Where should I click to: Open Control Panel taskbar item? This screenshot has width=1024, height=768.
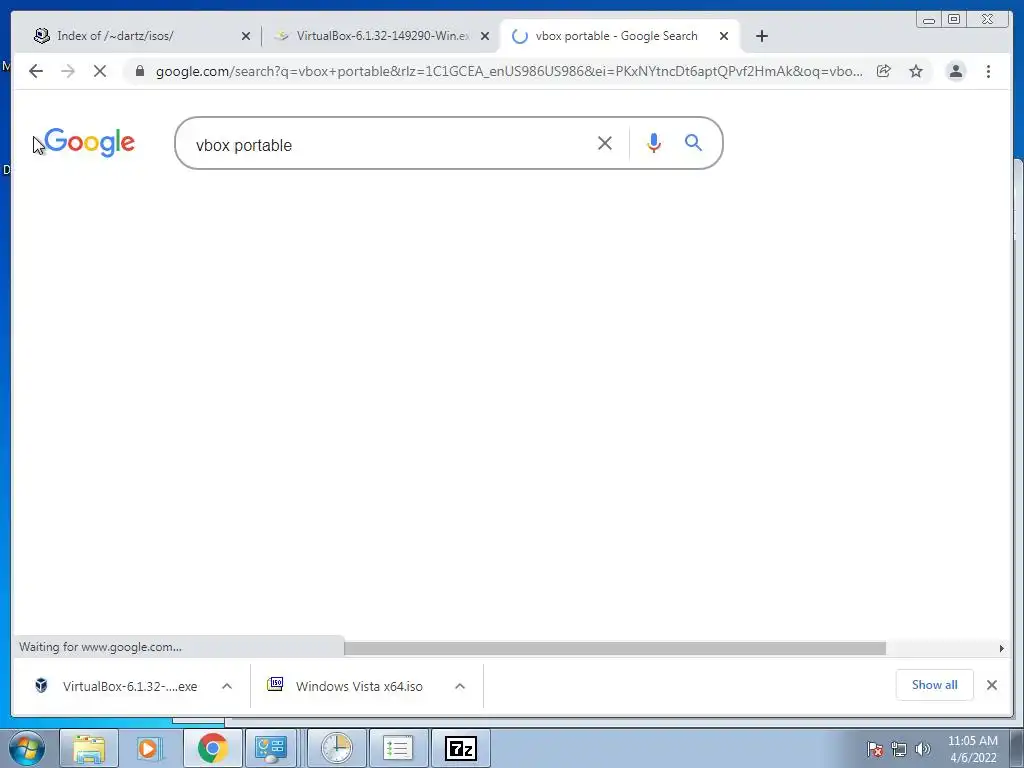tap(270, 748)
